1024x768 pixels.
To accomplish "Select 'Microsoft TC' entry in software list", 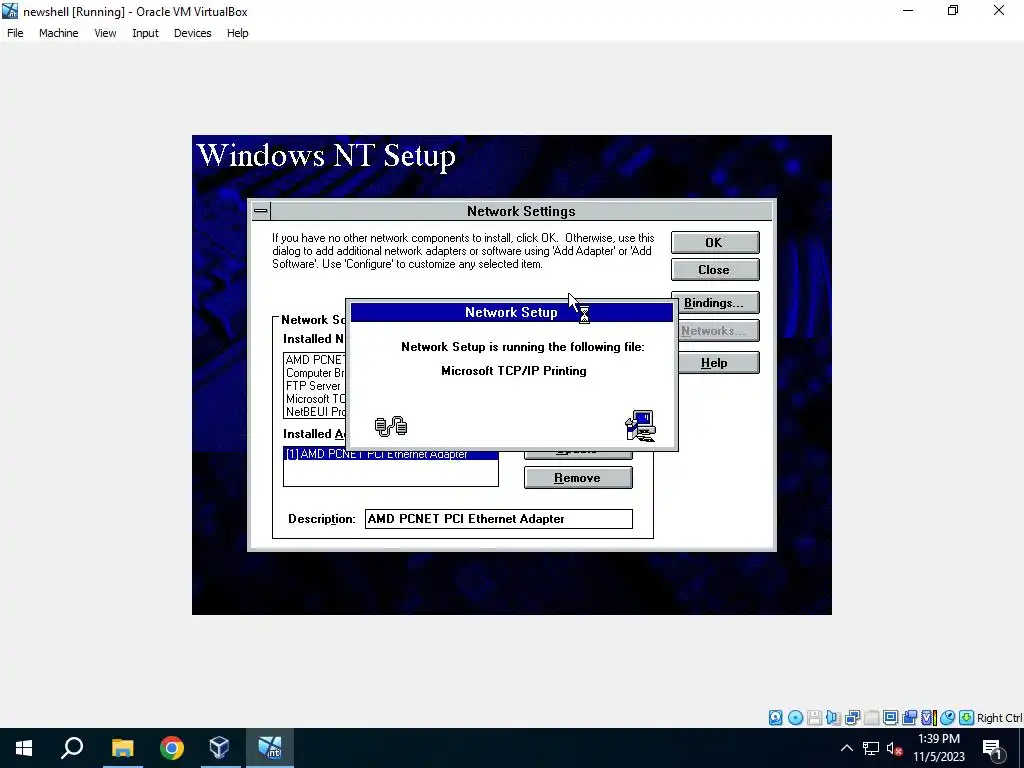I will point(315,399).
